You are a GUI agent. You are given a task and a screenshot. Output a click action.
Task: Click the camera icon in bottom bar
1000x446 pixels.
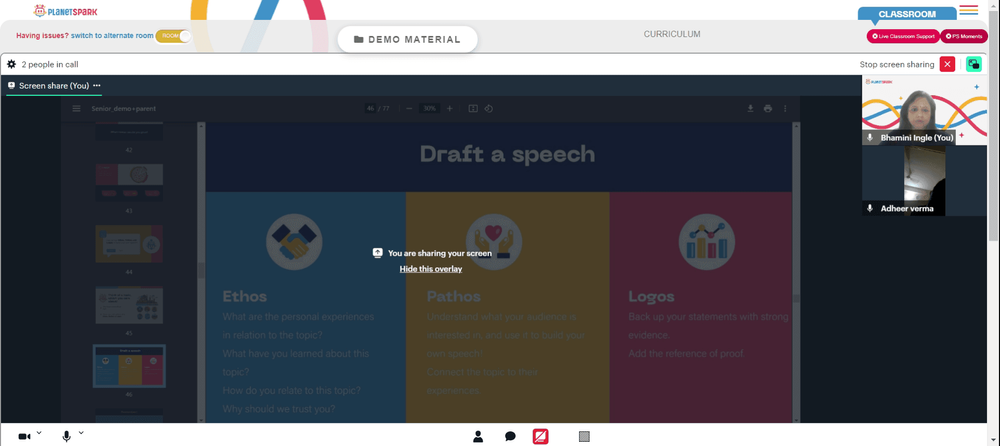click(x=24, y=436)
